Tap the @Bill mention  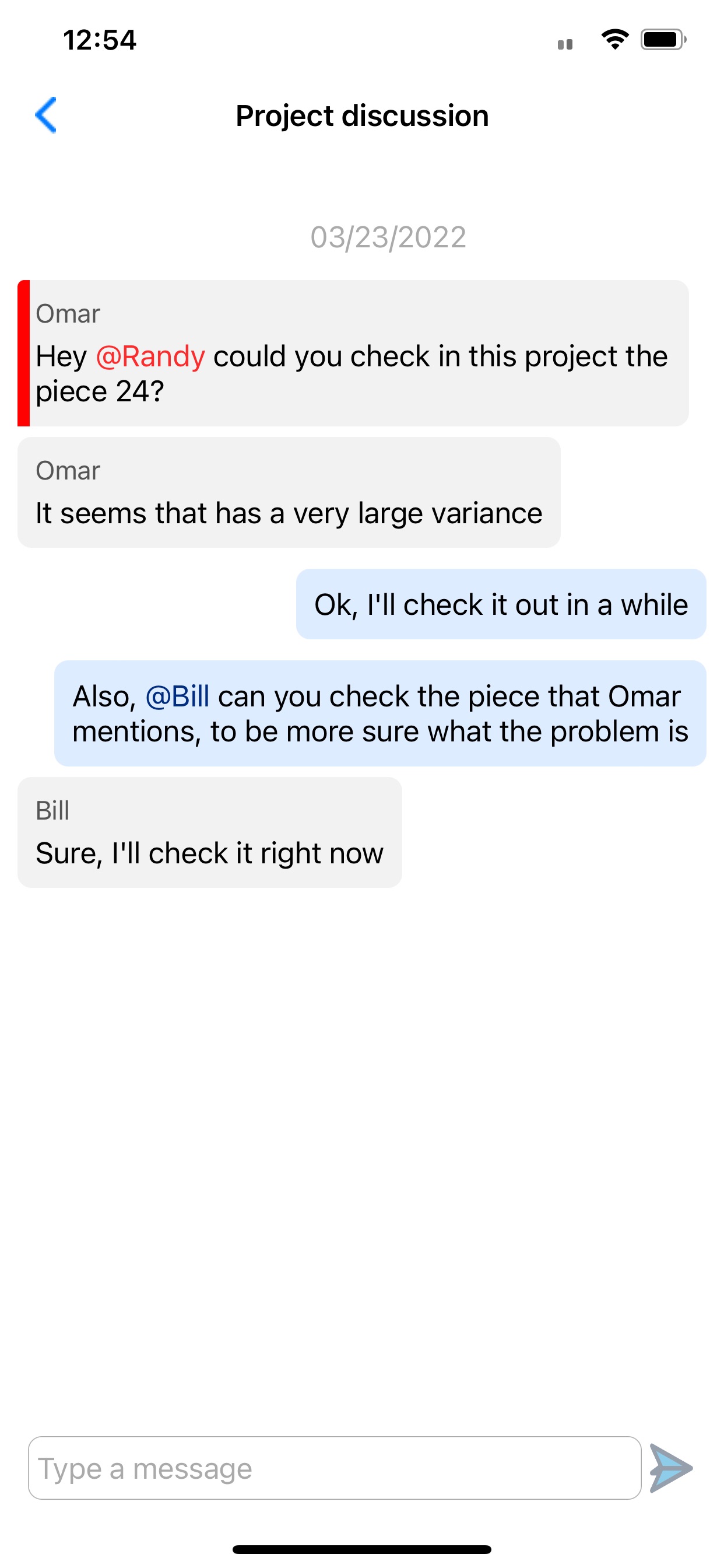(178, 696)
